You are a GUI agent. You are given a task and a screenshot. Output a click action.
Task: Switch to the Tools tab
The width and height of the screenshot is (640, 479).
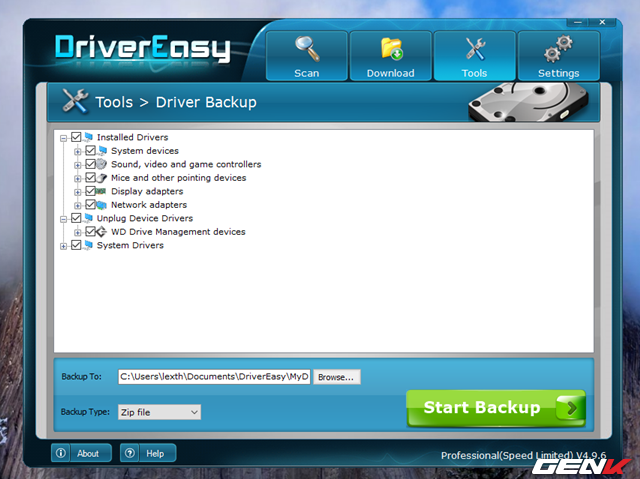pyautogui.click(x=474, y=55)
